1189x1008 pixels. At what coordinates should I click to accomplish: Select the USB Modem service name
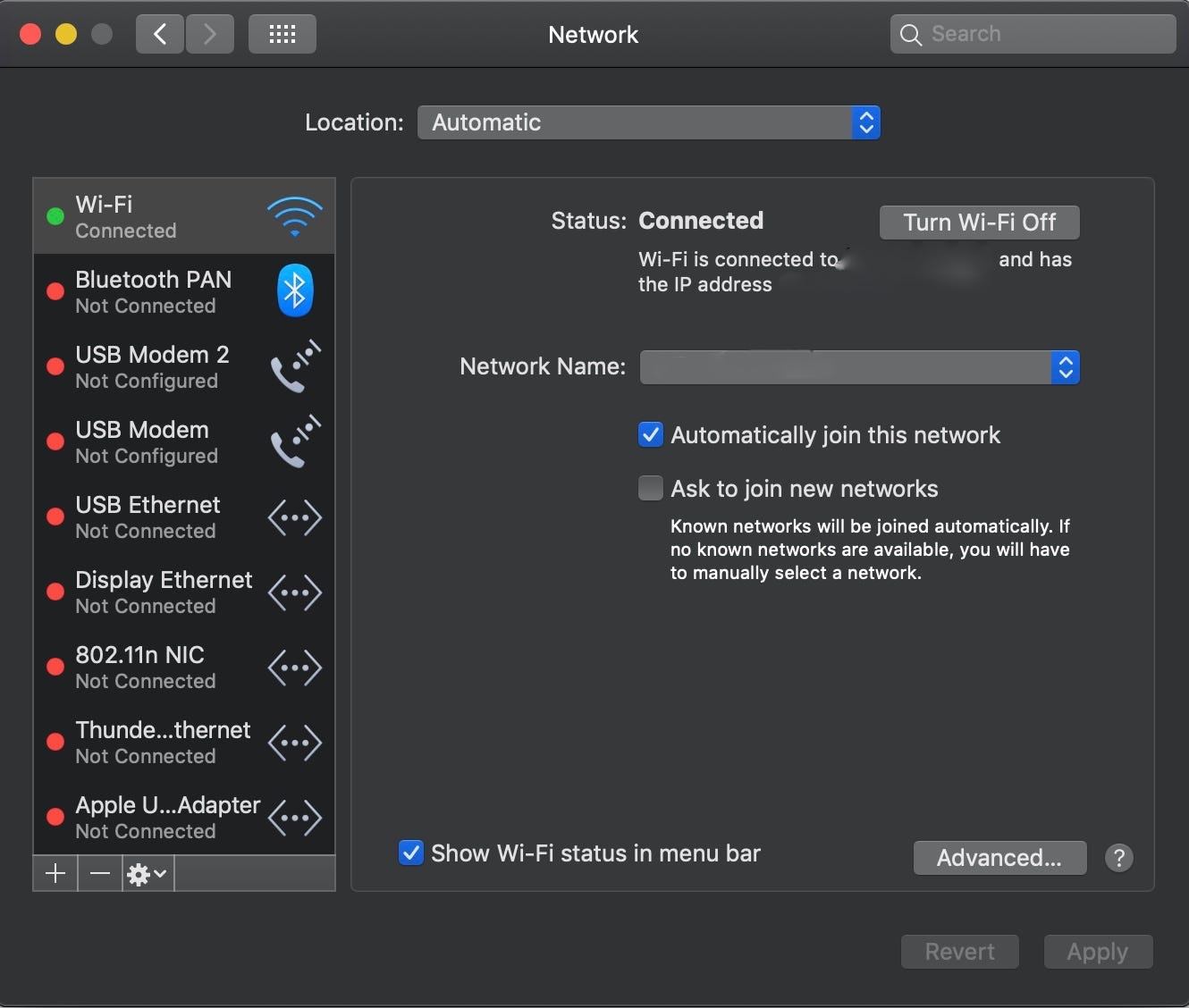(x=142, y=430)
